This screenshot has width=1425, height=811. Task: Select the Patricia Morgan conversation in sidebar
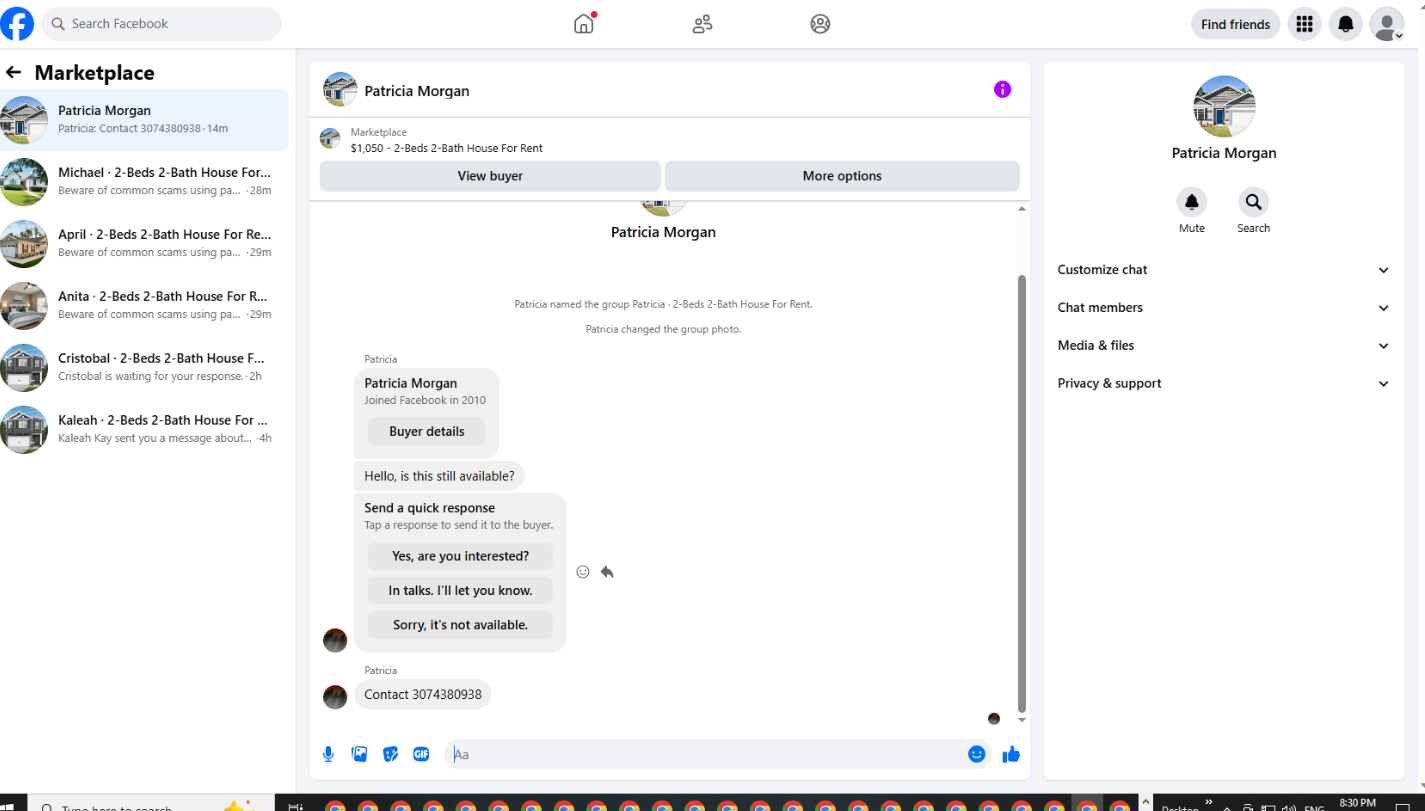pyautogui.click(x=144, y=120)
